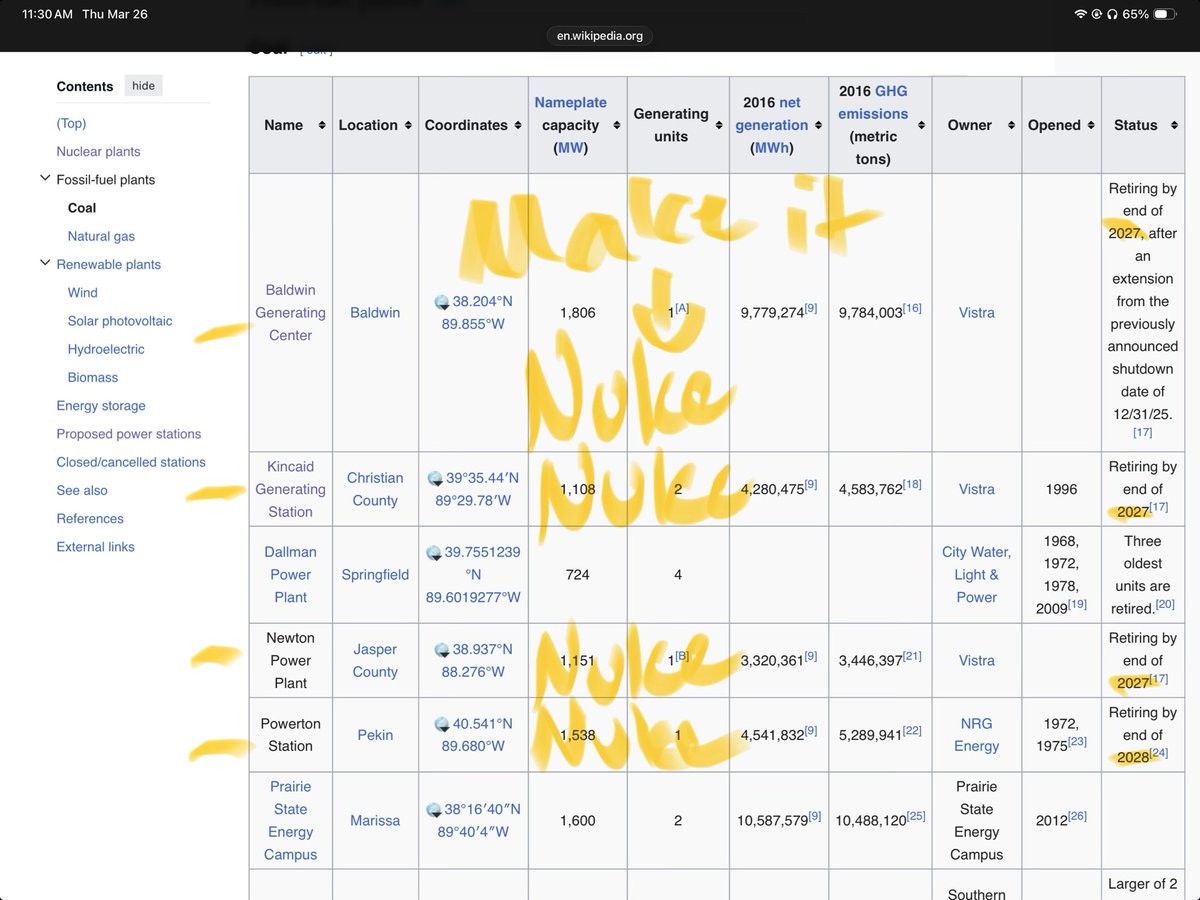Jump to Closed/cancelled stations section
This screenshot has height=900, width=1200.
pos(131,462)
